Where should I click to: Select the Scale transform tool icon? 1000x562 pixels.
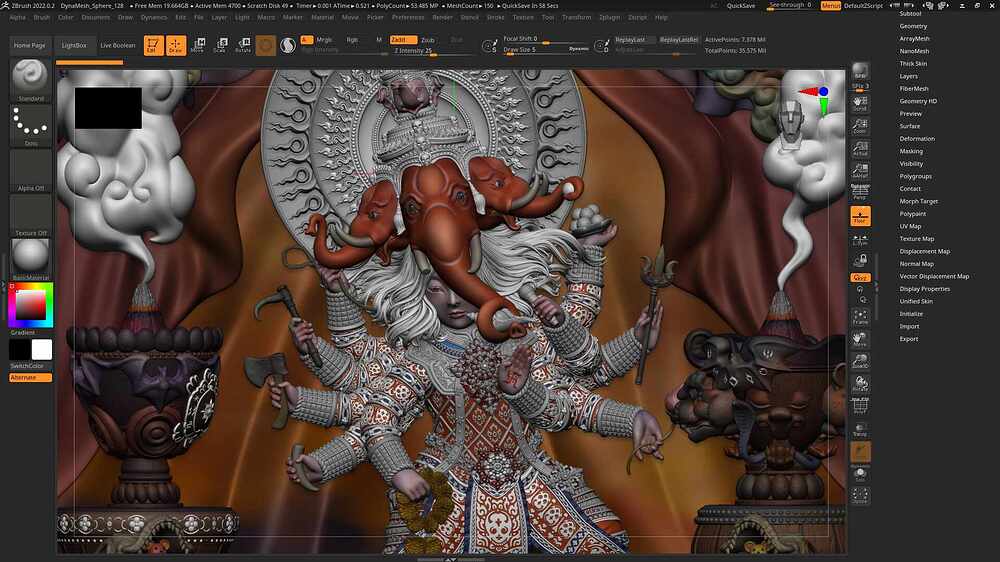pyautogui.click(x=221, y=45)
